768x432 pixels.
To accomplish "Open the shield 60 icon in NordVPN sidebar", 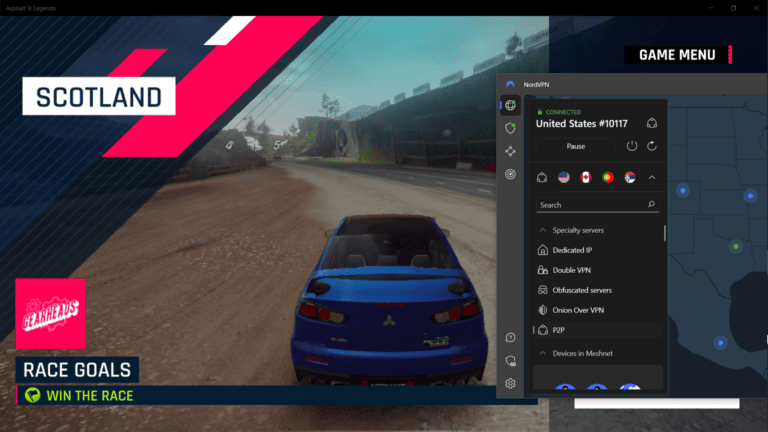I will [x=510, y=361].
